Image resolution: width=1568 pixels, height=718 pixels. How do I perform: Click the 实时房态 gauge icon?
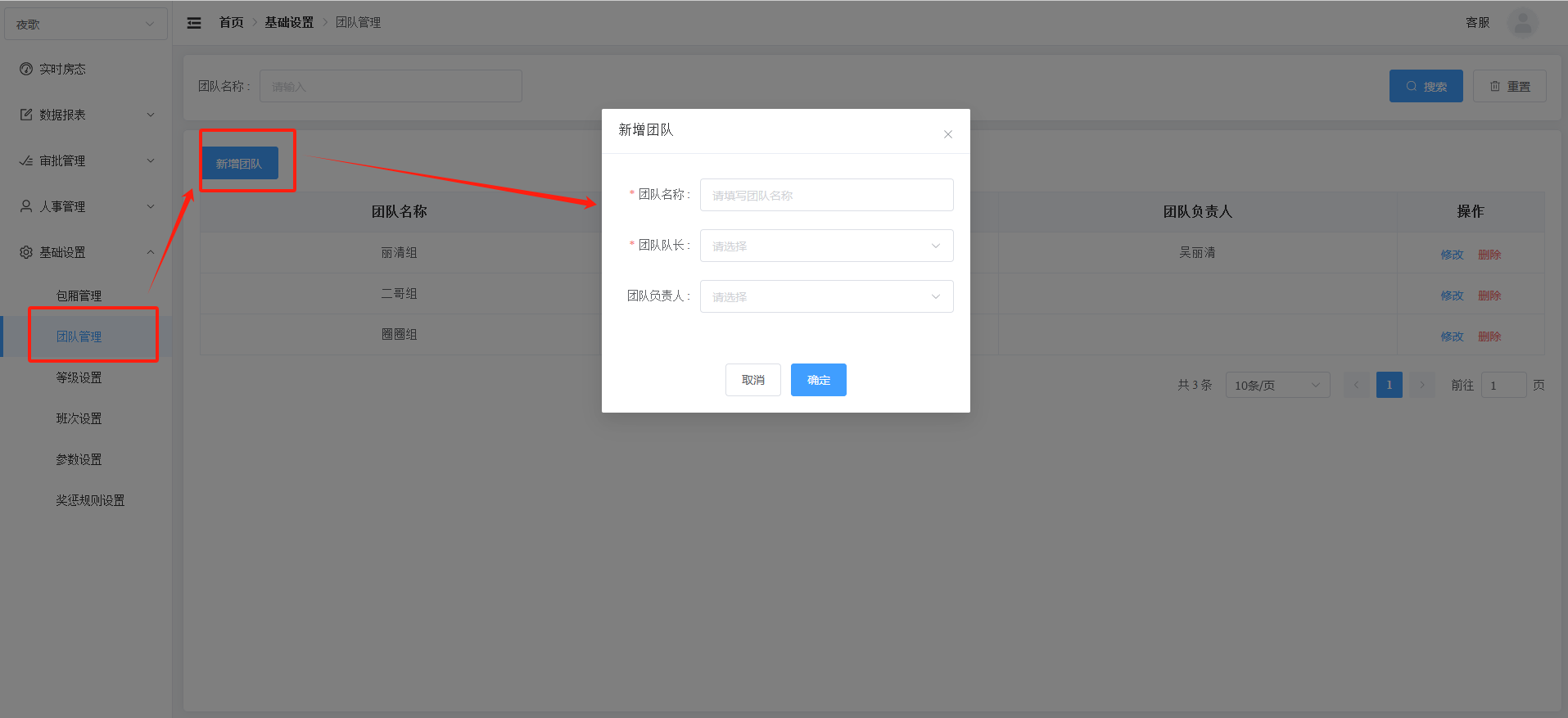pos(26,69)
